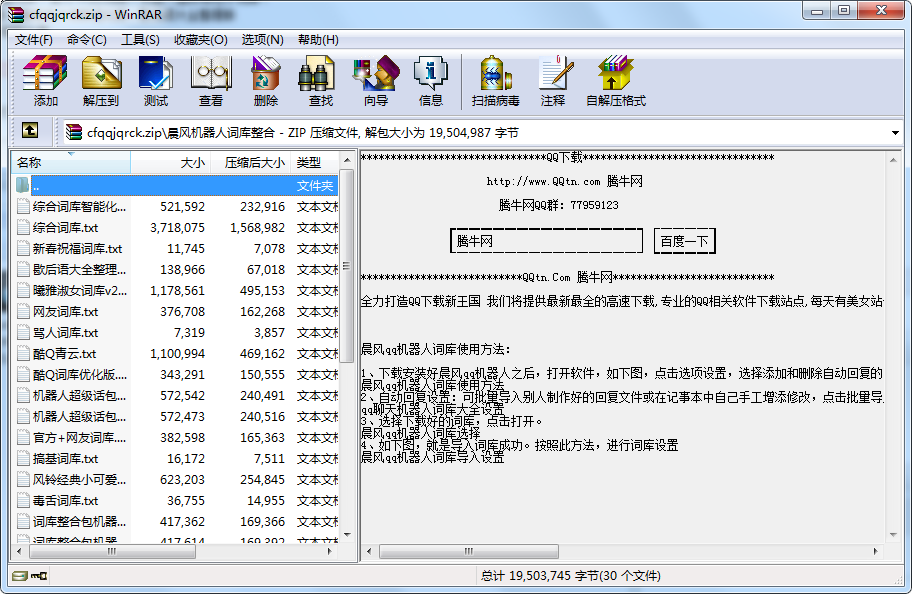Viewport: 912px width, 594px height.
Task: Click file icon beside 网友词库.txt
Action: pos(23,311)
